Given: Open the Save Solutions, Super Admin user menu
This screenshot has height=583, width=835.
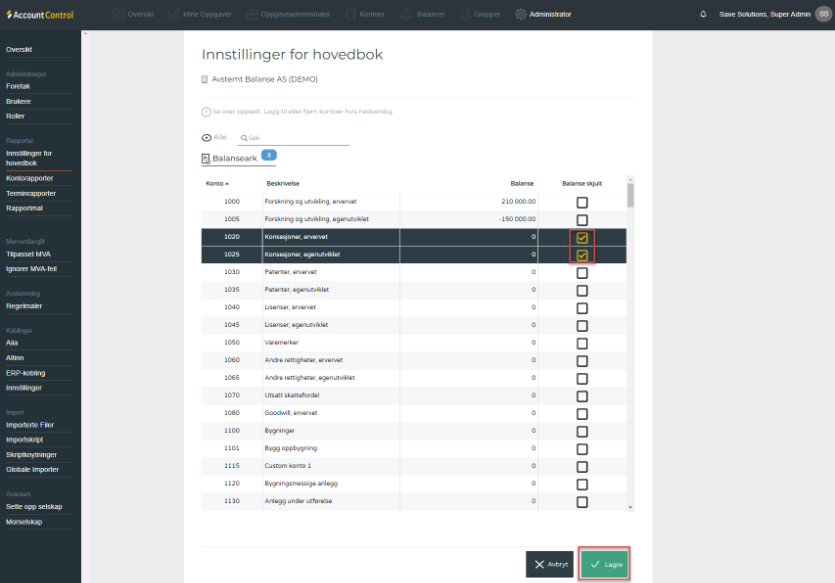Looking at the screenshot, I should [765, 14].
